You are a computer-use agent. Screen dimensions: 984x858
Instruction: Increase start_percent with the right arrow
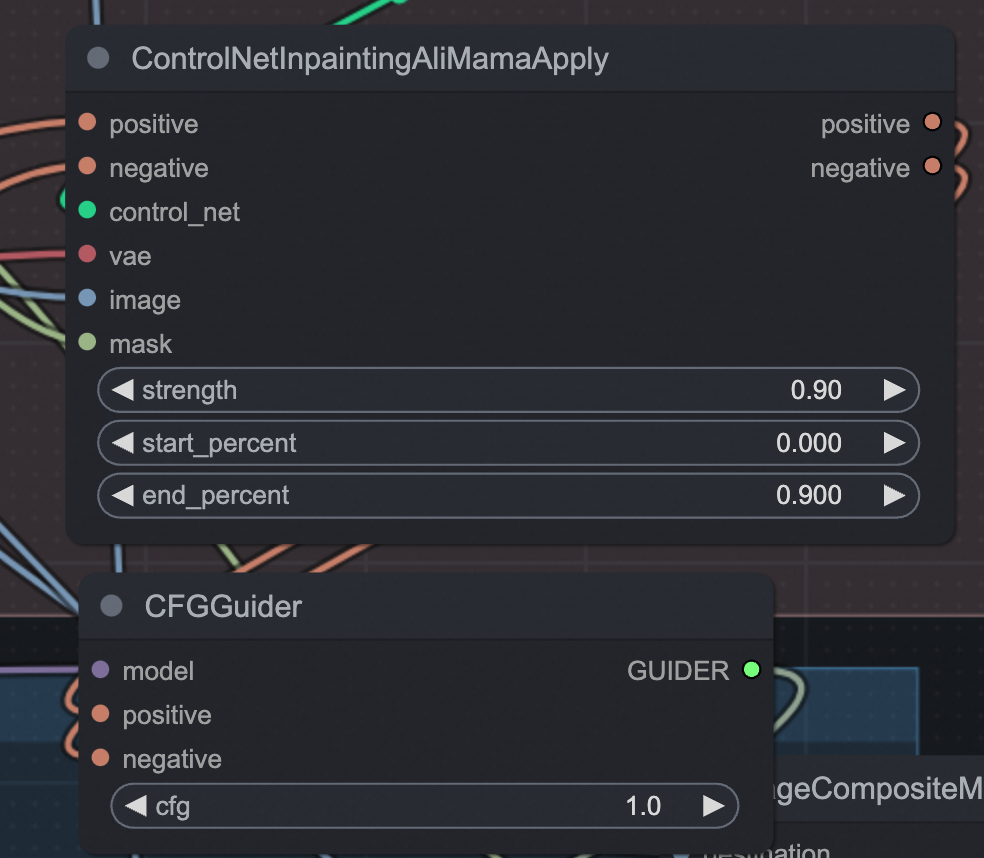point(894,443)
